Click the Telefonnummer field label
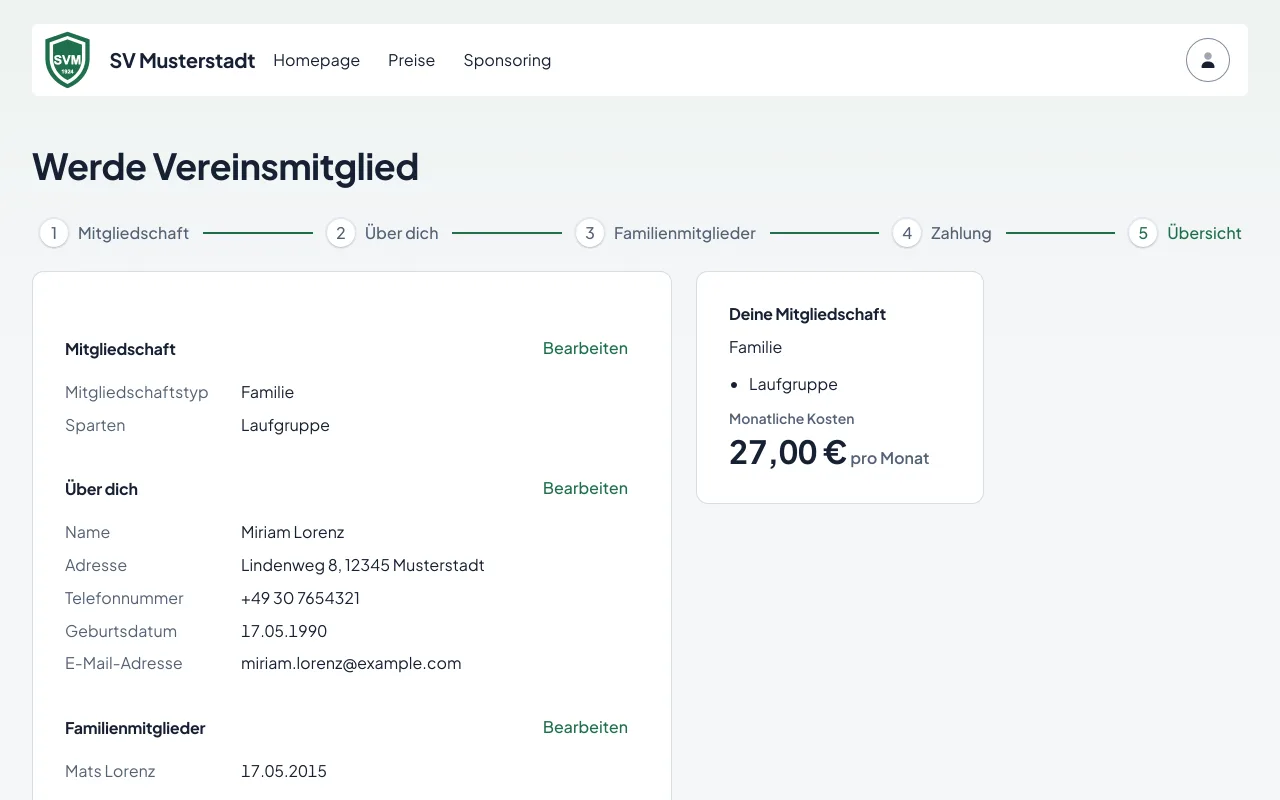This screenshot has height=800, width=1280. click(124, 598)
